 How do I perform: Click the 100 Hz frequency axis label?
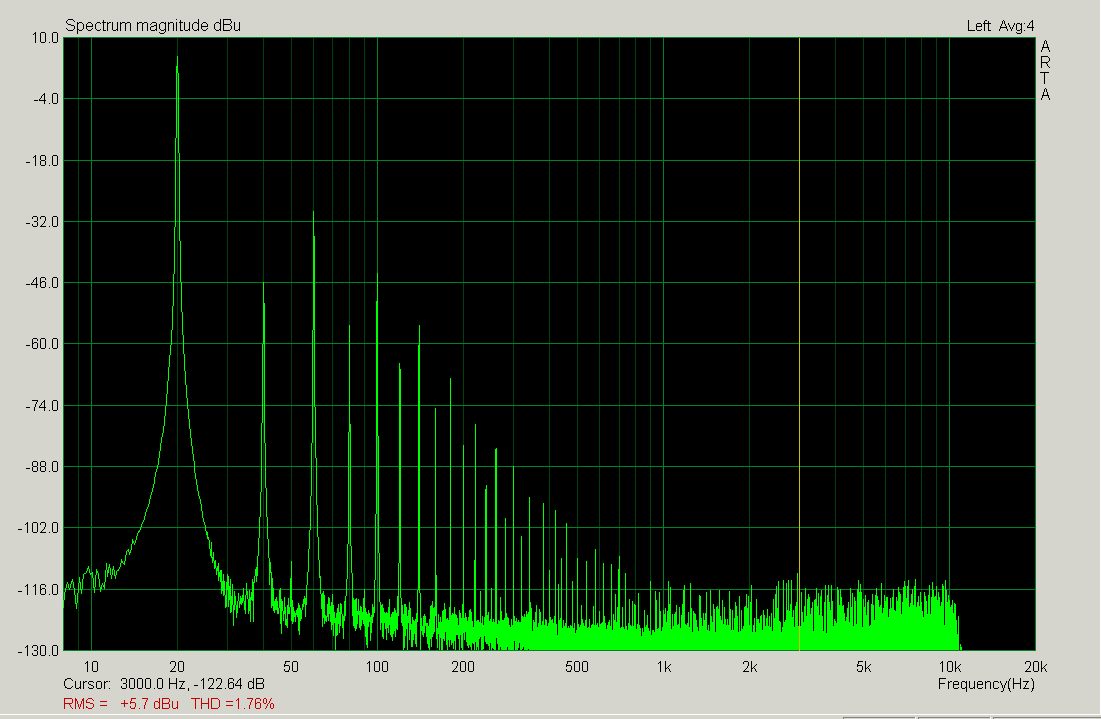point(377,667)
